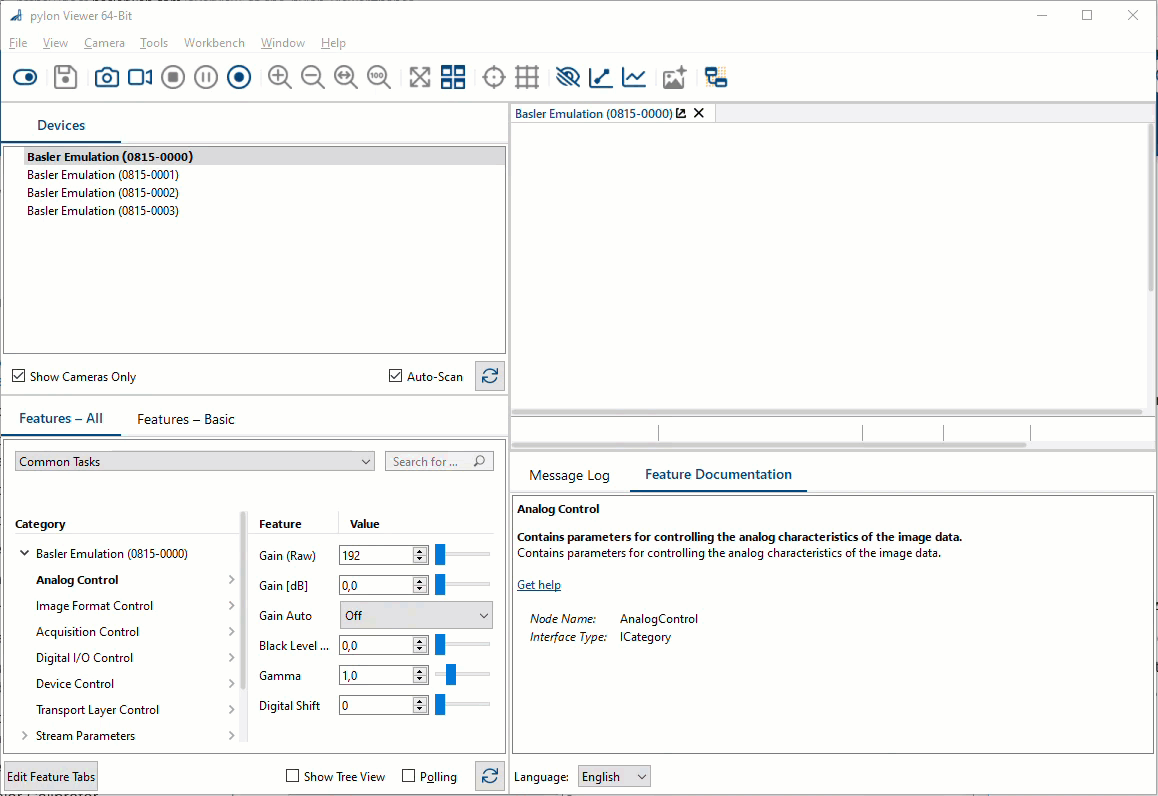Open the camera connection with the Open Device icon
This screenshot has width=1158, height=796.
[25, 76]
